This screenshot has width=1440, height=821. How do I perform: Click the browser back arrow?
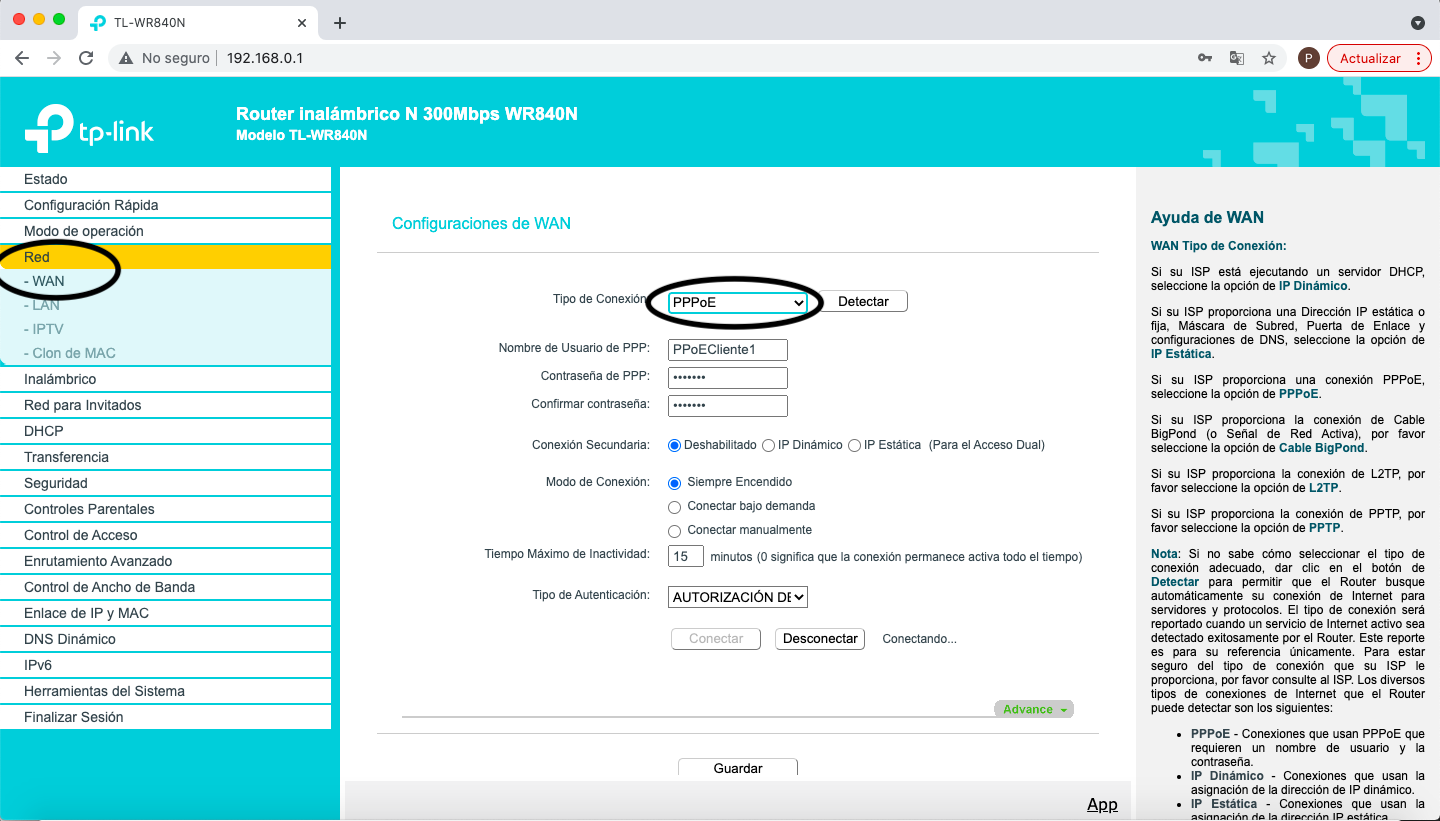(x=22, y=58)
